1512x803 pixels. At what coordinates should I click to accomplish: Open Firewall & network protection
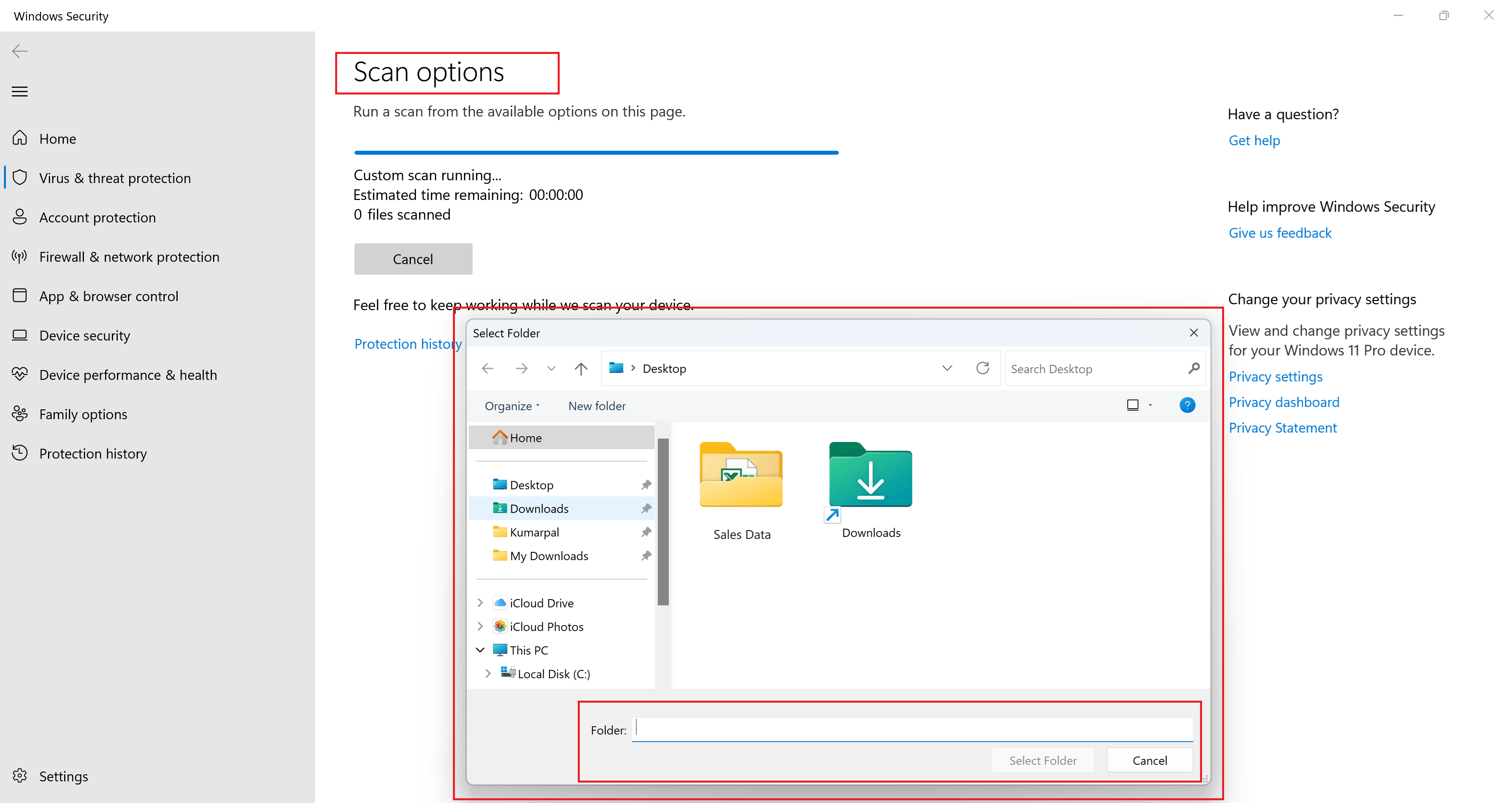[128, 256]
